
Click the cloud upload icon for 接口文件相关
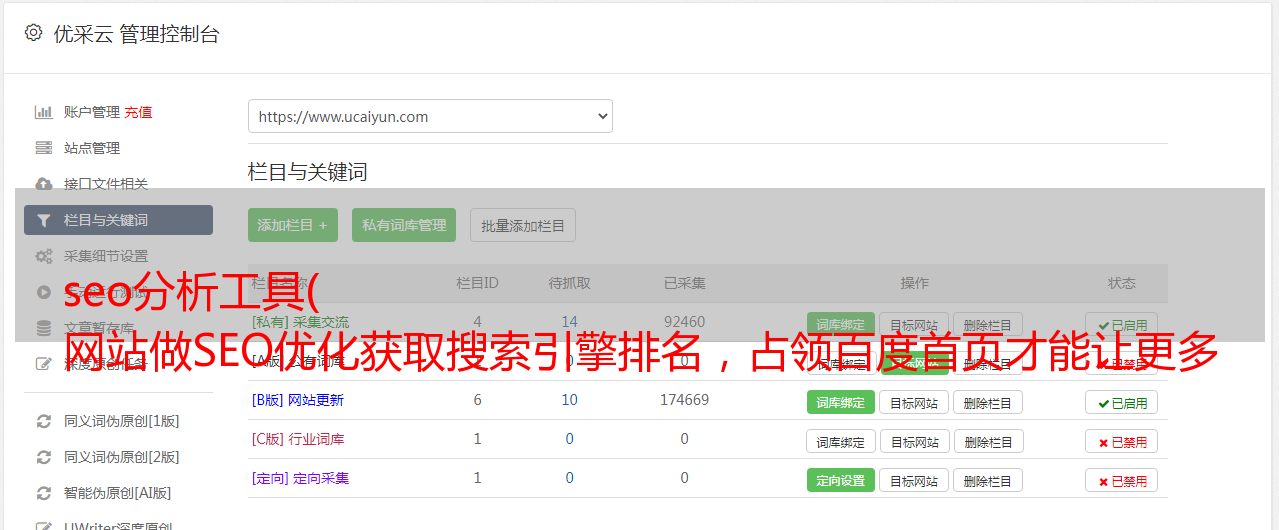click(x=44, y=184)
